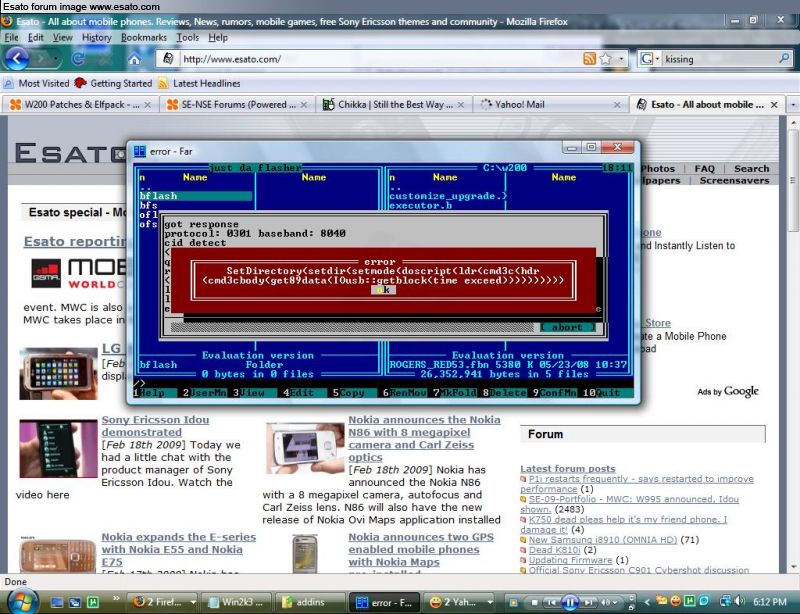Open the Help menu in Firefox
Viewport: 800px width, 614px height.
pyautogui.click(x=218, y=37)
